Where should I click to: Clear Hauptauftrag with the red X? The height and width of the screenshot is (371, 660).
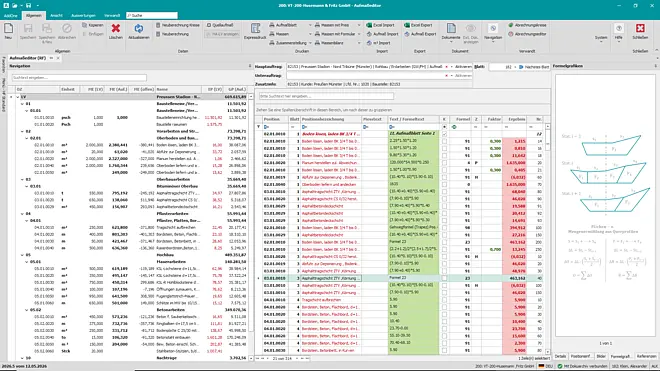click(446, 67)
